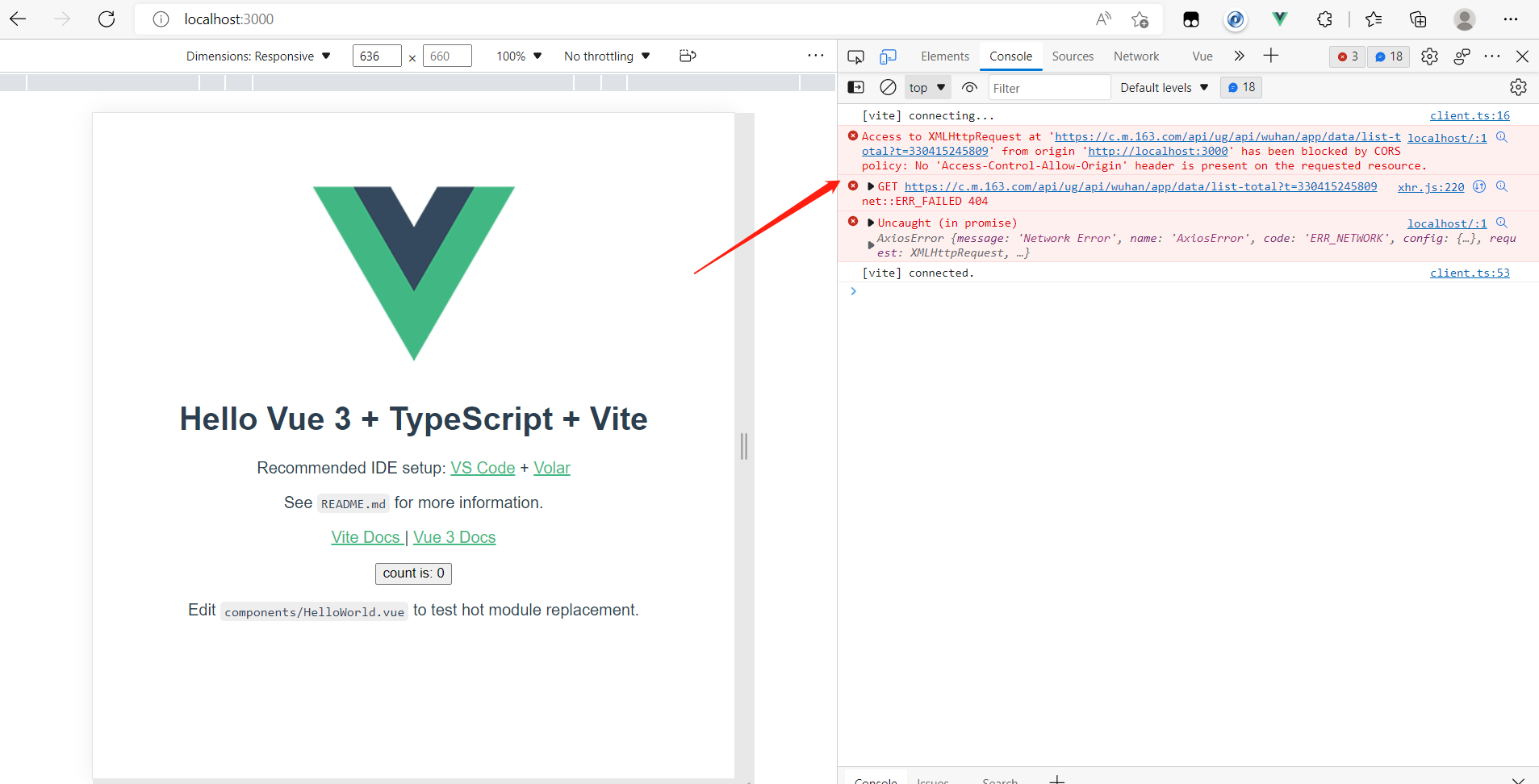This screenshot has height=784, width=1539.
Task: Switch to the Console tab
Action: [1010, 56]
